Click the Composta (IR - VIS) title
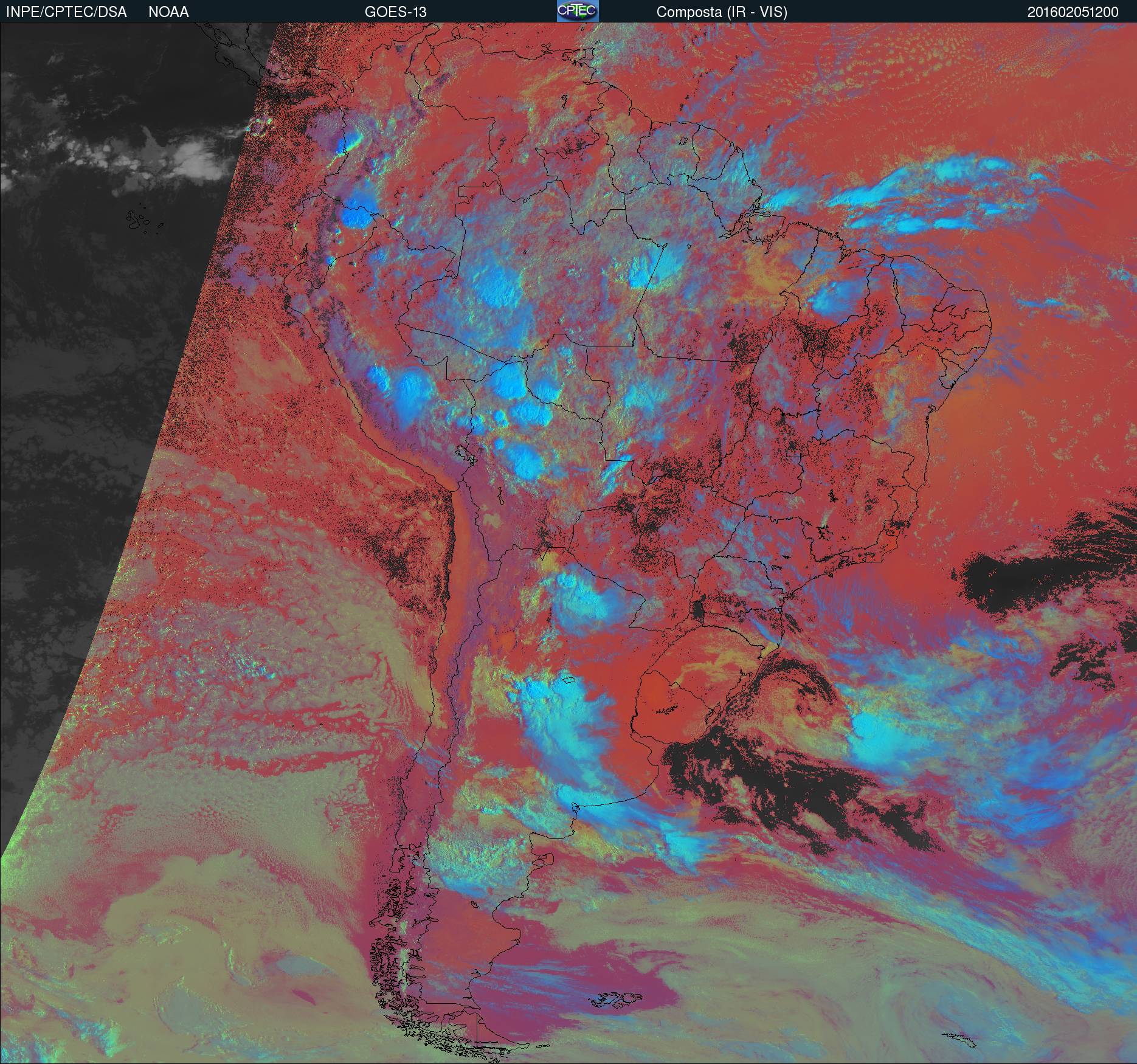Screen dimensions: 1137x1064 click(722, 12)
